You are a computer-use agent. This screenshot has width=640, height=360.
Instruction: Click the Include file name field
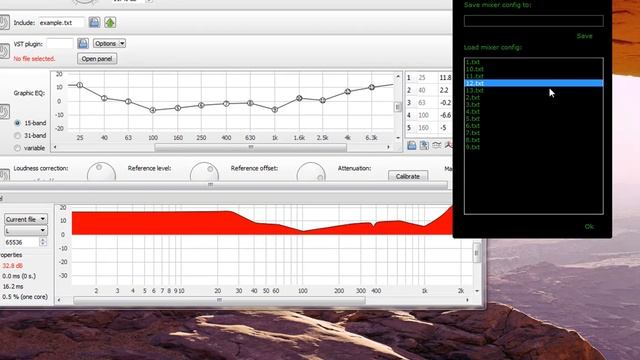click(x=61, y=22)
